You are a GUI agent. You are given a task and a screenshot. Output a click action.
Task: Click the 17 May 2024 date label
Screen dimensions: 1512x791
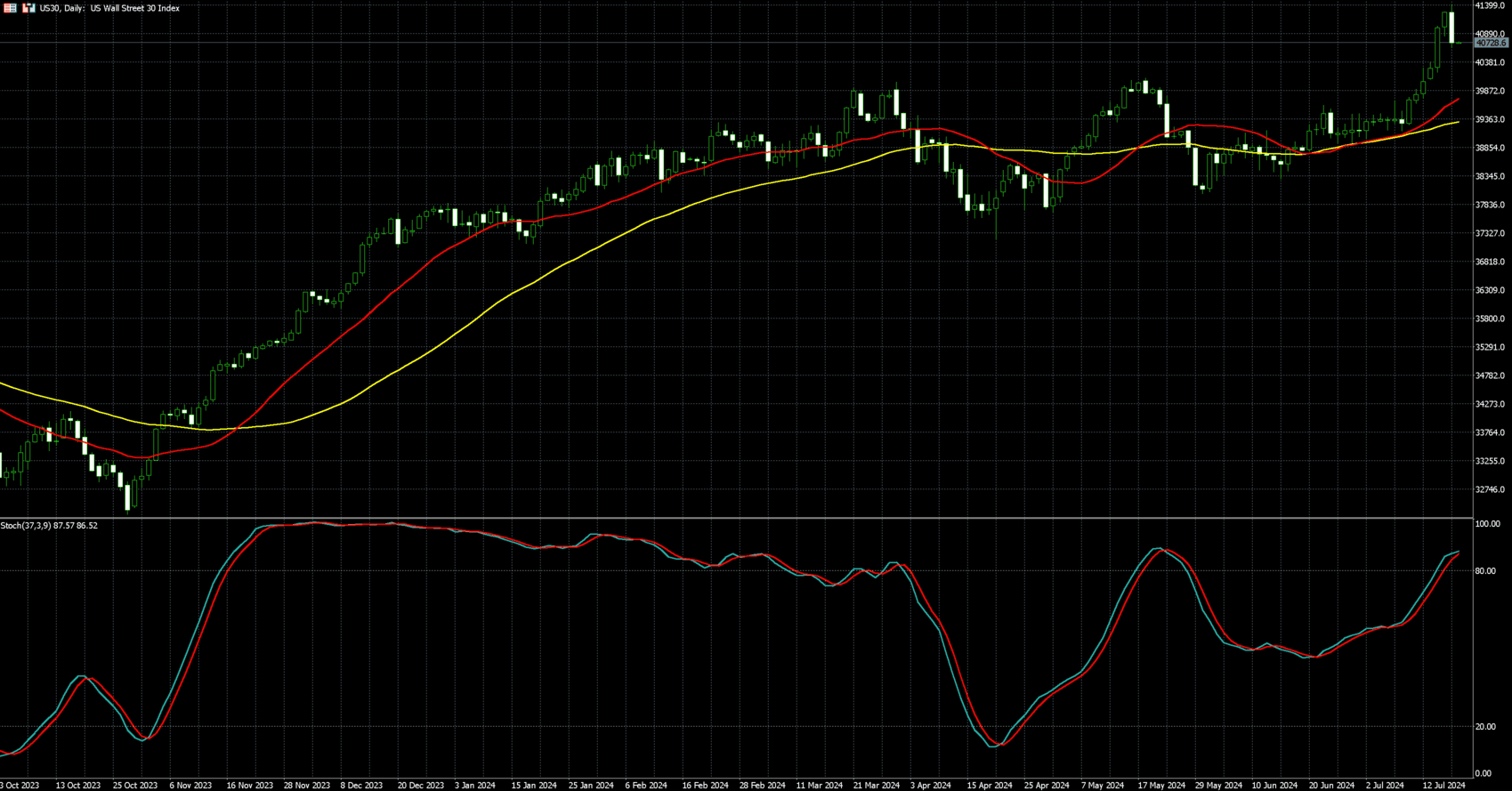pos(1161,786)
